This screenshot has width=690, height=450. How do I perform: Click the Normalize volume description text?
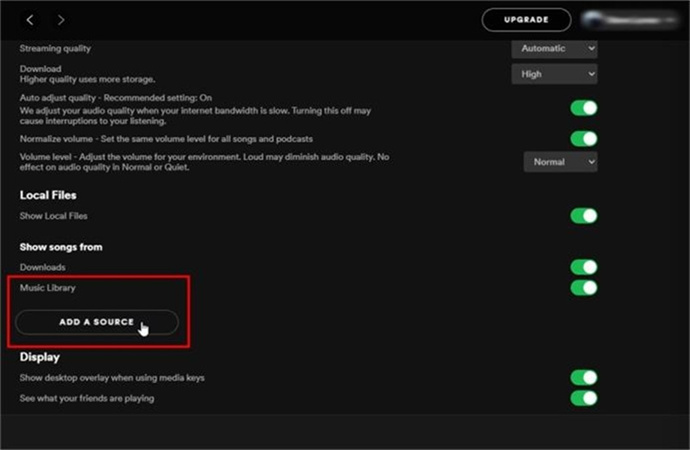(166, 139)
